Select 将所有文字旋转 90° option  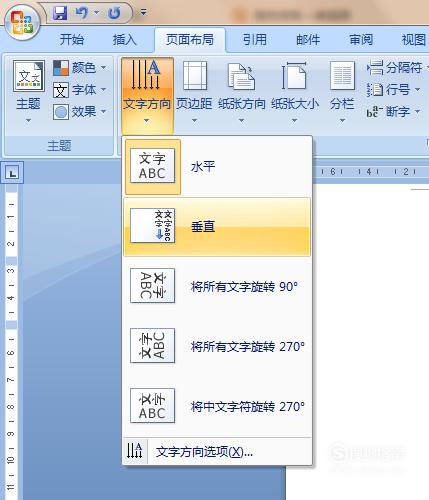coord(217,286)
